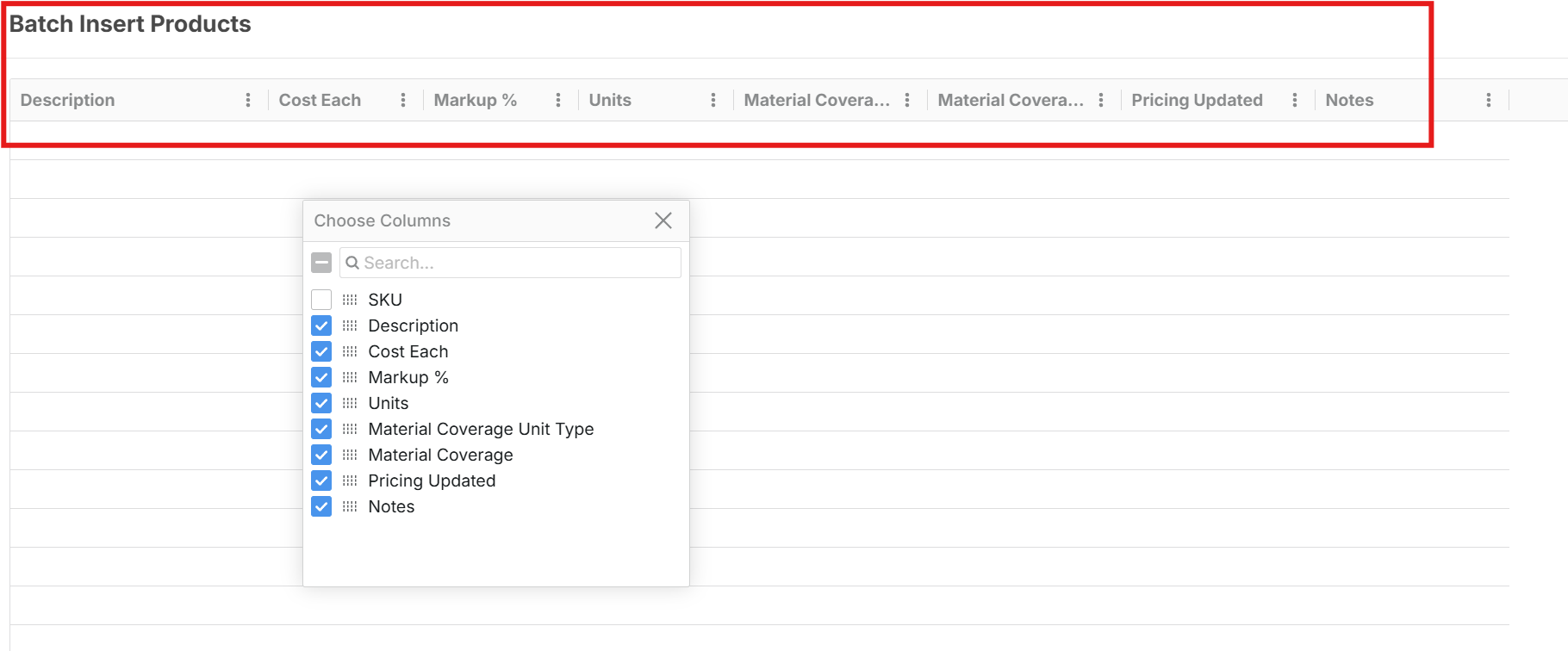Open the Notes column three-dot menu

point(1489,100)
